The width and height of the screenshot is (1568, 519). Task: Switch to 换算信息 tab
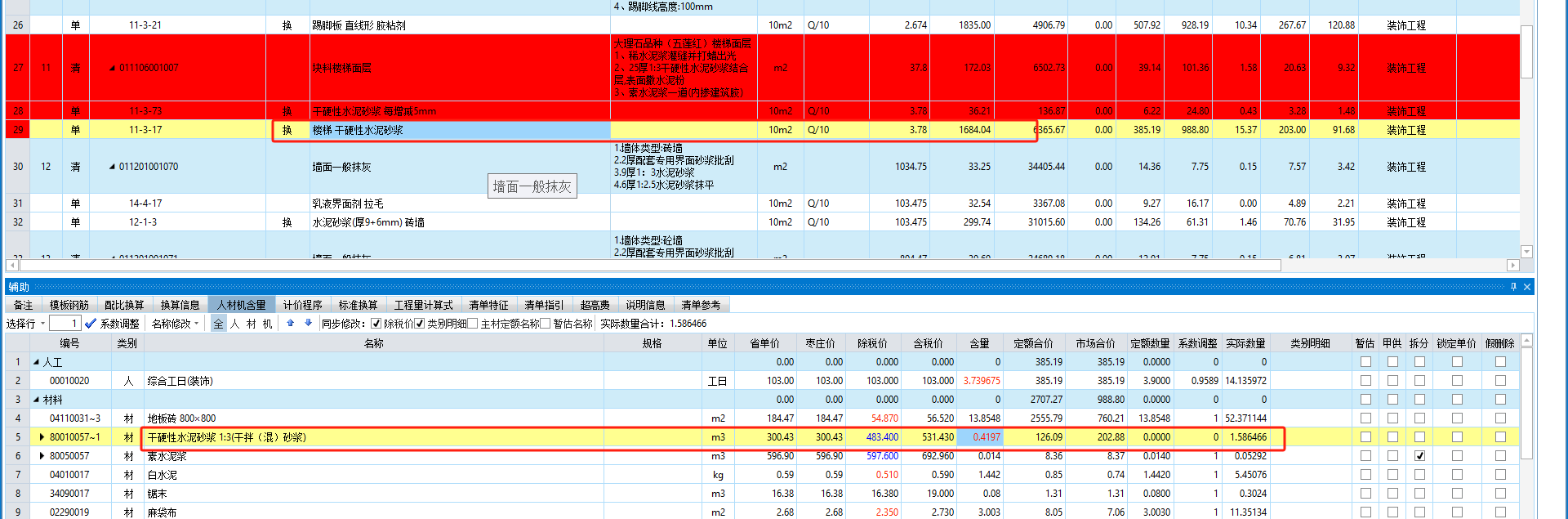pyautogui.click(x=180, y=305)
